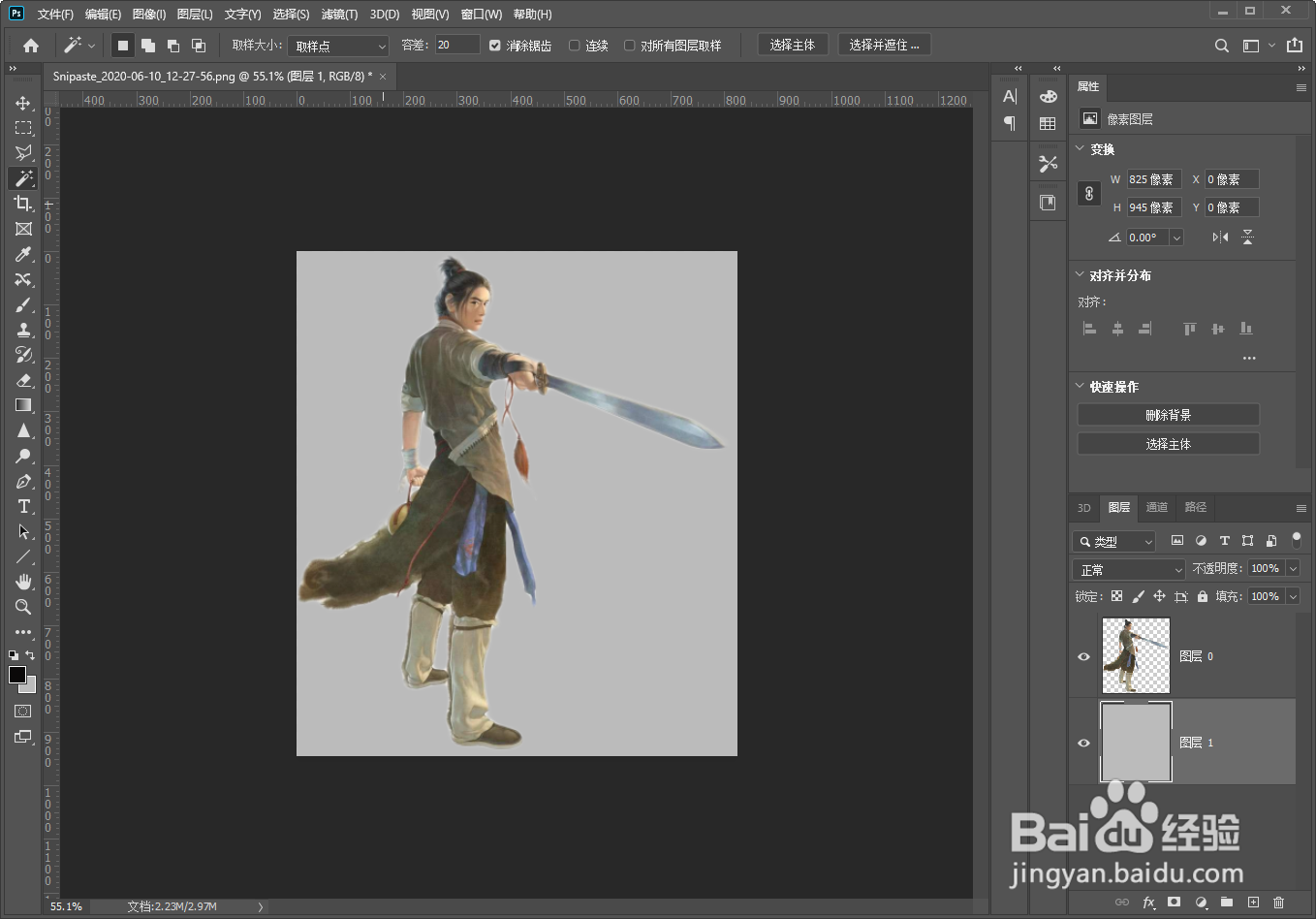The image size is (1316, 919).
Task: Open the Edit Toolbar three-dots menu
Action: (x=23, y=632)
